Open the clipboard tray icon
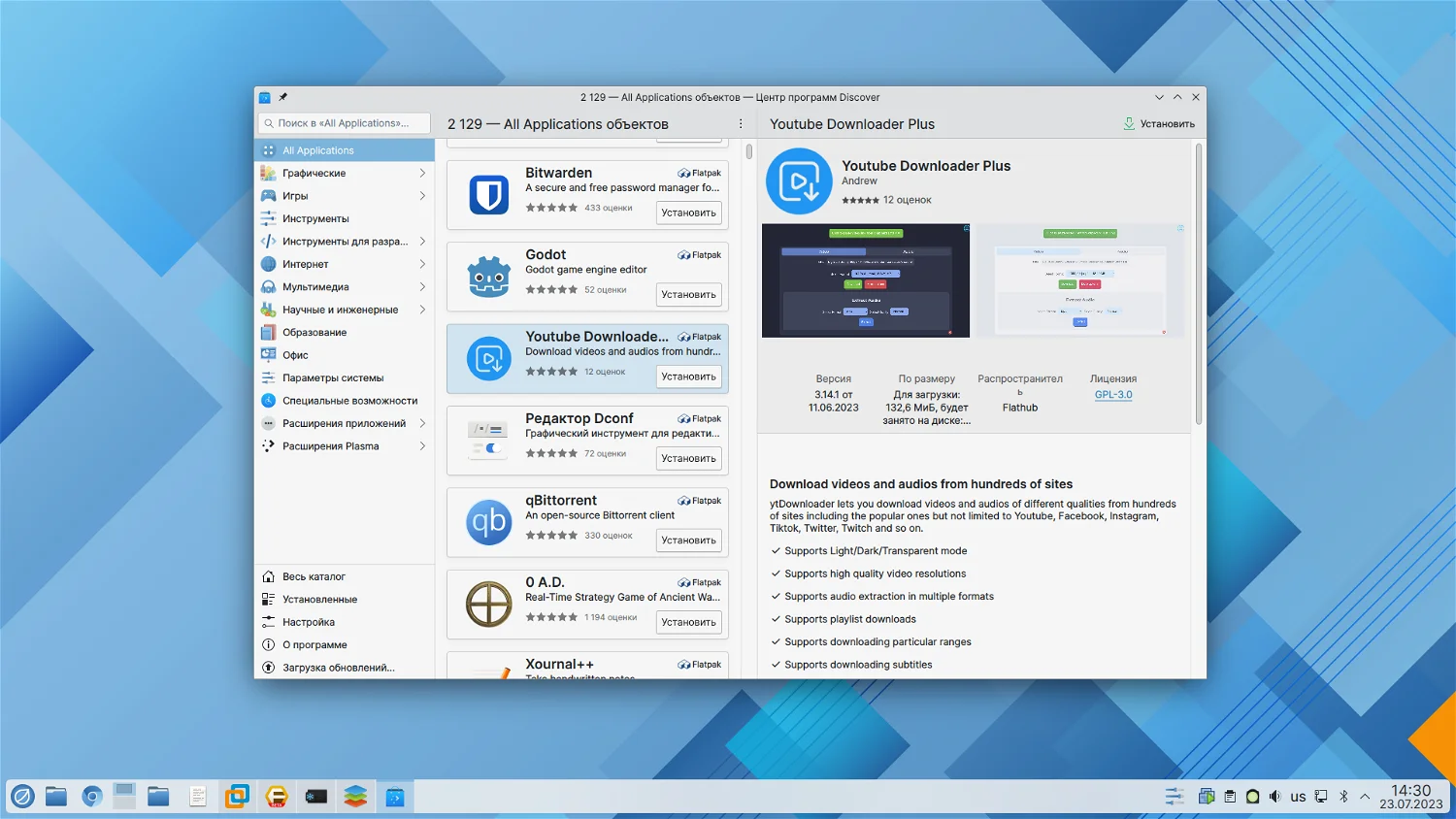Viewport: 1456px width, 819px height. point(1230,797)
